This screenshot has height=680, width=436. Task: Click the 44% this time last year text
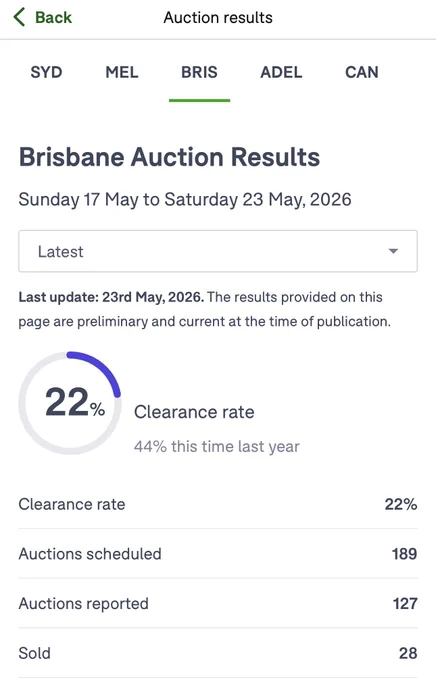(216, 446)
